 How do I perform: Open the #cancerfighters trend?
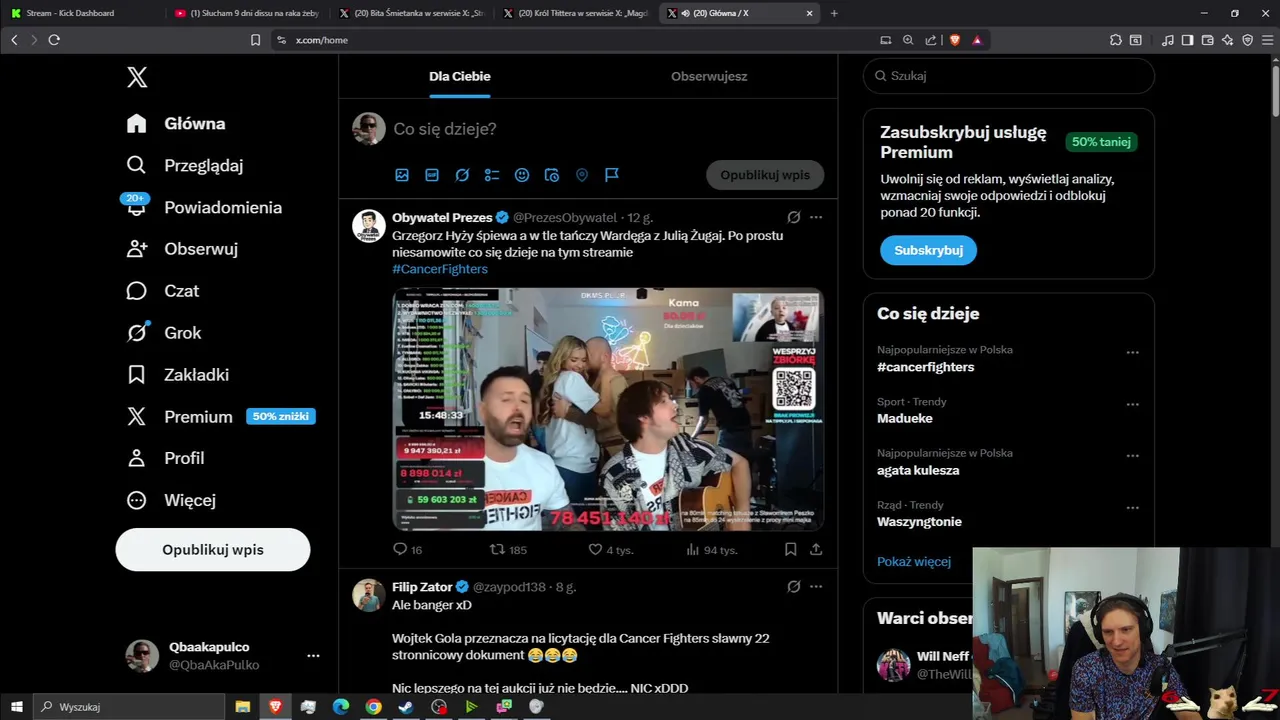925,367
